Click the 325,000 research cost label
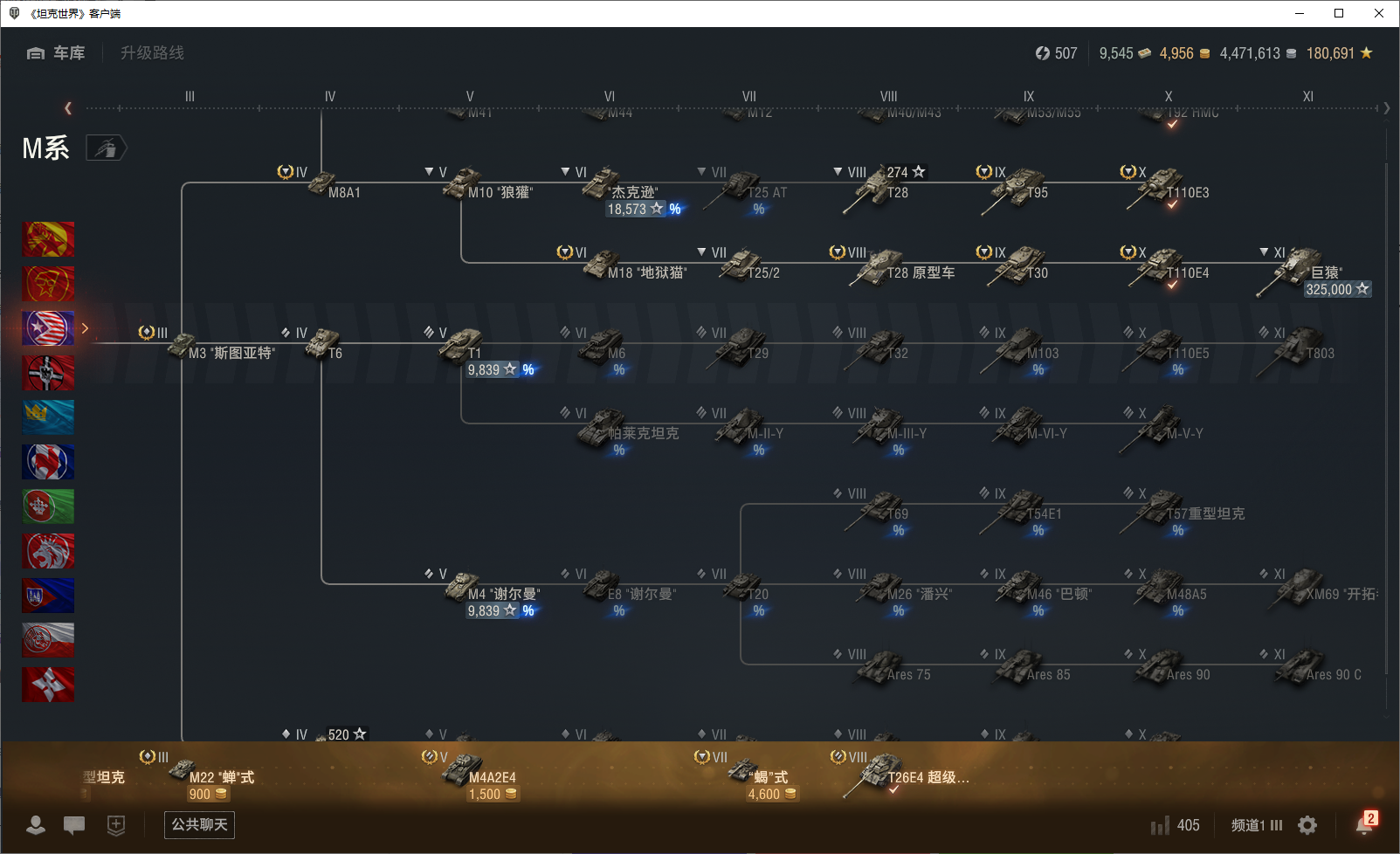Viewport: 1400px width, 854px height. [x=1338, y=289]
